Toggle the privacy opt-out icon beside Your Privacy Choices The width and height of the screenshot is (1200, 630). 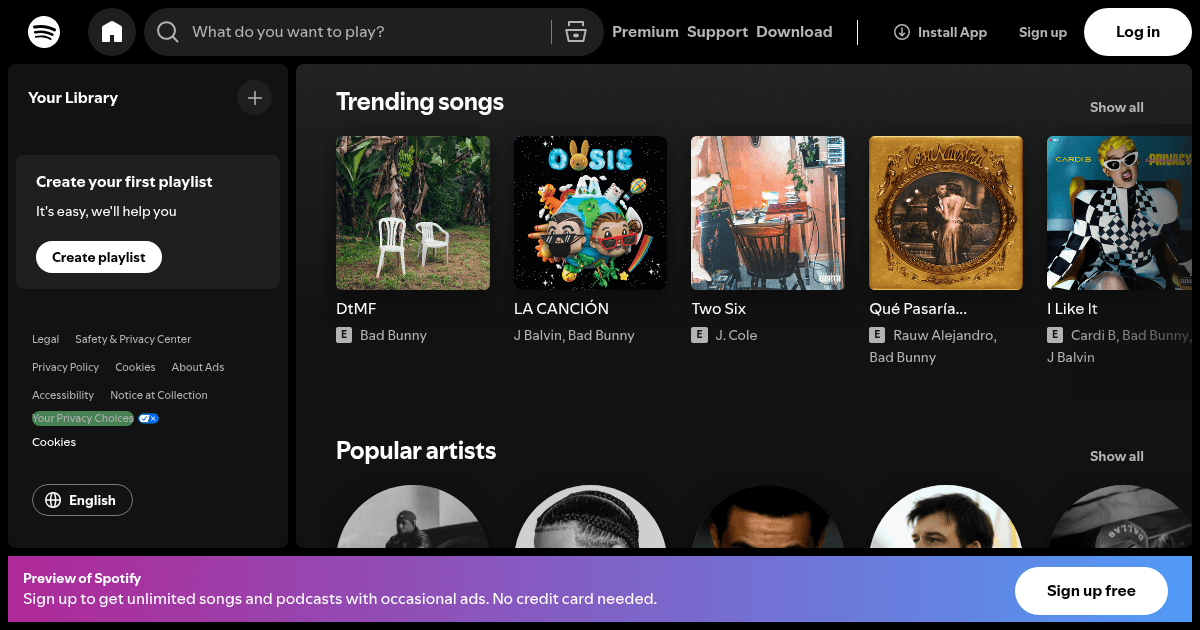148,418
